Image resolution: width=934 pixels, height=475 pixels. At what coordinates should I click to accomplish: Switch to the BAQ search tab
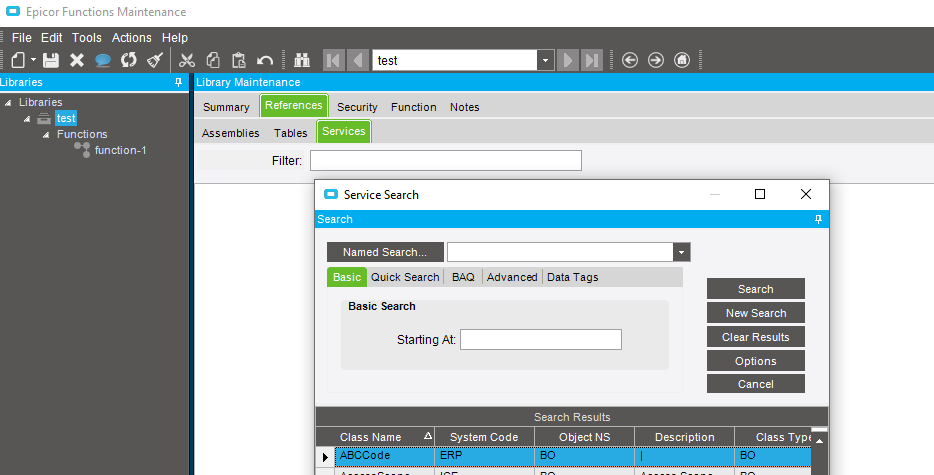pos(463,277)
